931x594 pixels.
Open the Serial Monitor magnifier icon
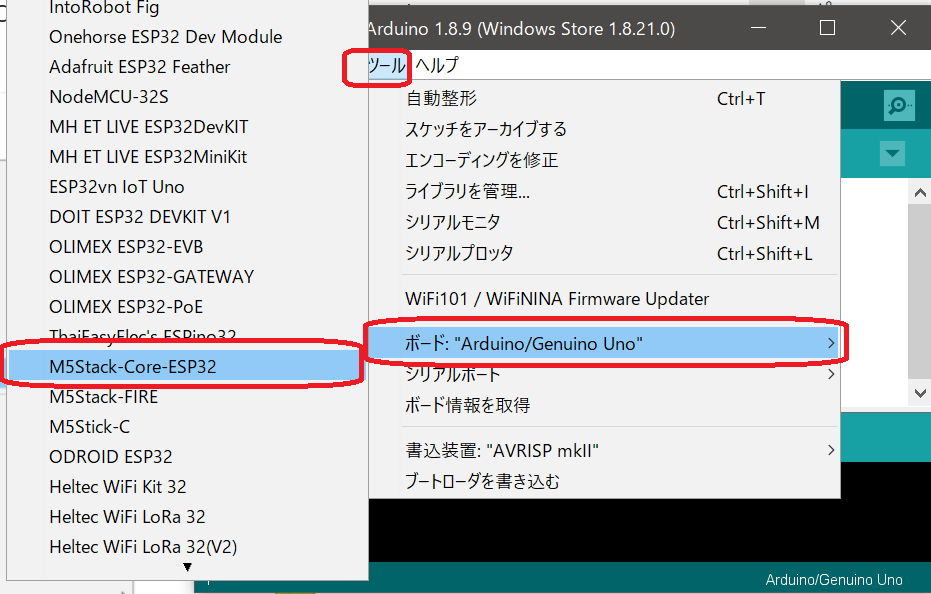coord(898,106)
